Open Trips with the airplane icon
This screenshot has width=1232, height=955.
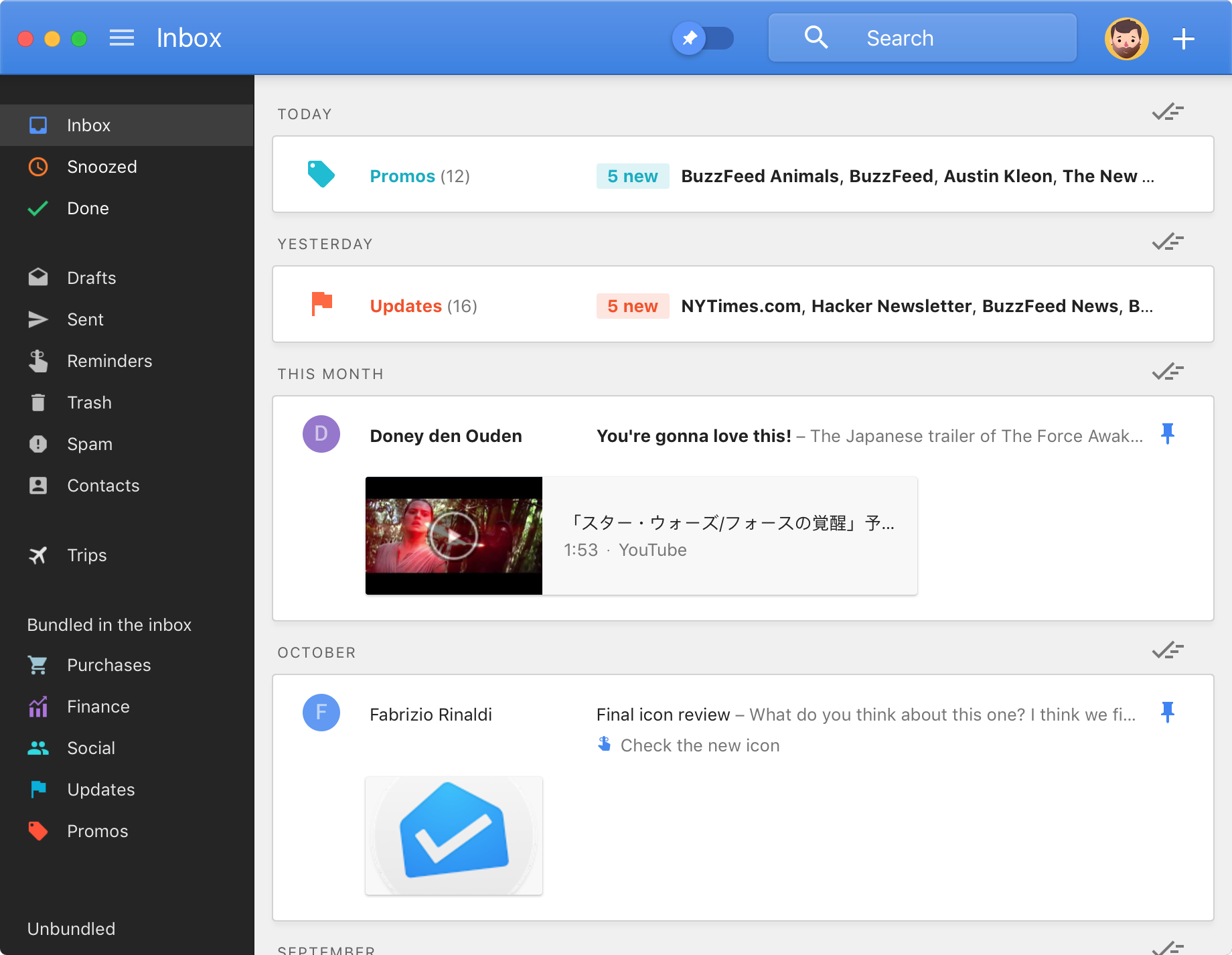click(x=38, y=555)
